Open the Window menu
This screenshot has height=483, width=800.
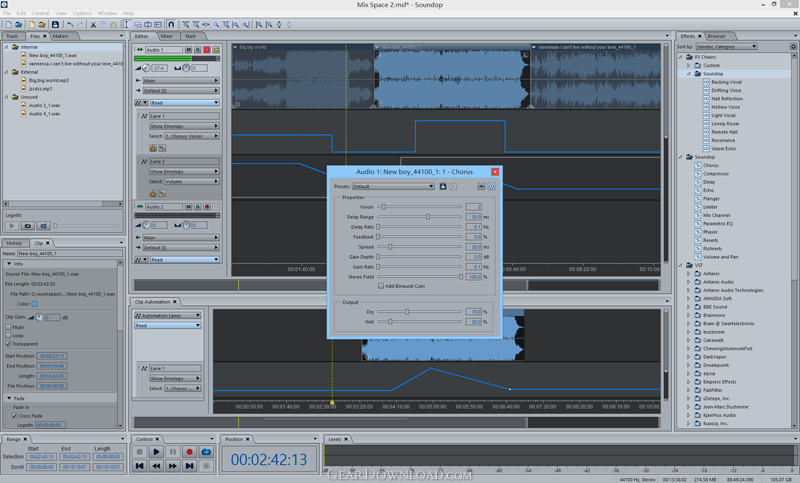point(107,13)
